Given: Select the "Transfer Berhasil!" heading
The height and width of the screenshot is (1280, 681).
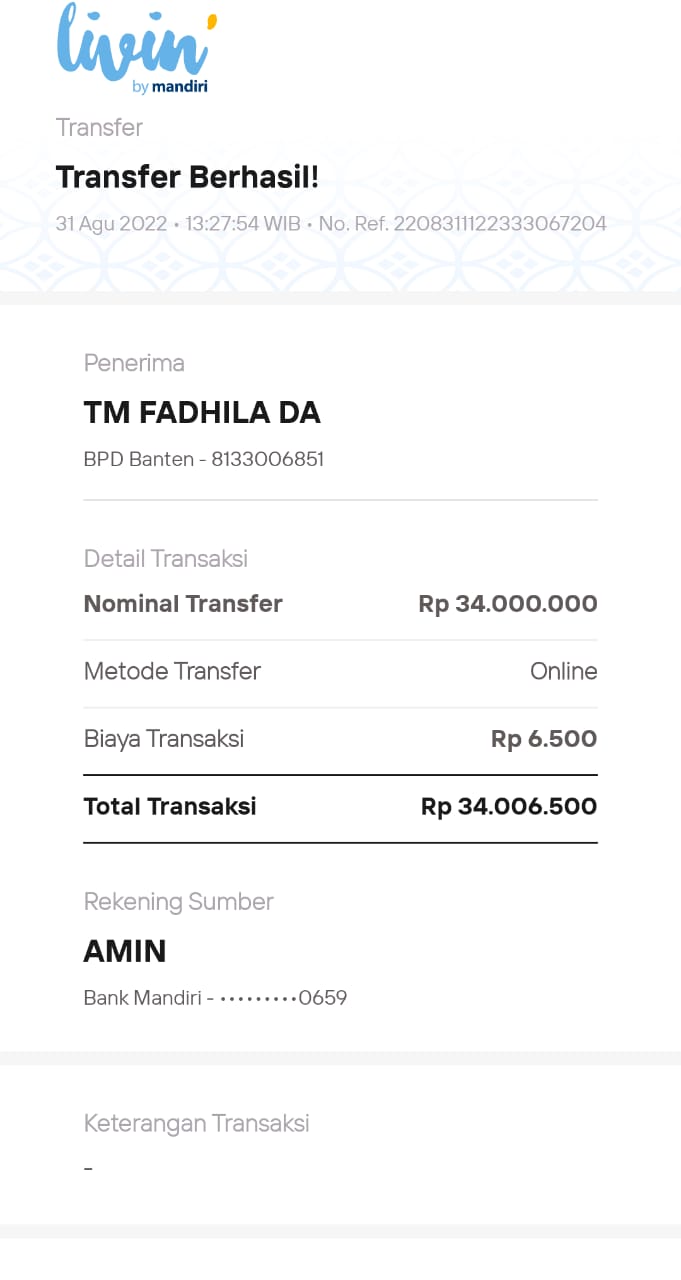Looking at the screenshot, I should (187, 177).
